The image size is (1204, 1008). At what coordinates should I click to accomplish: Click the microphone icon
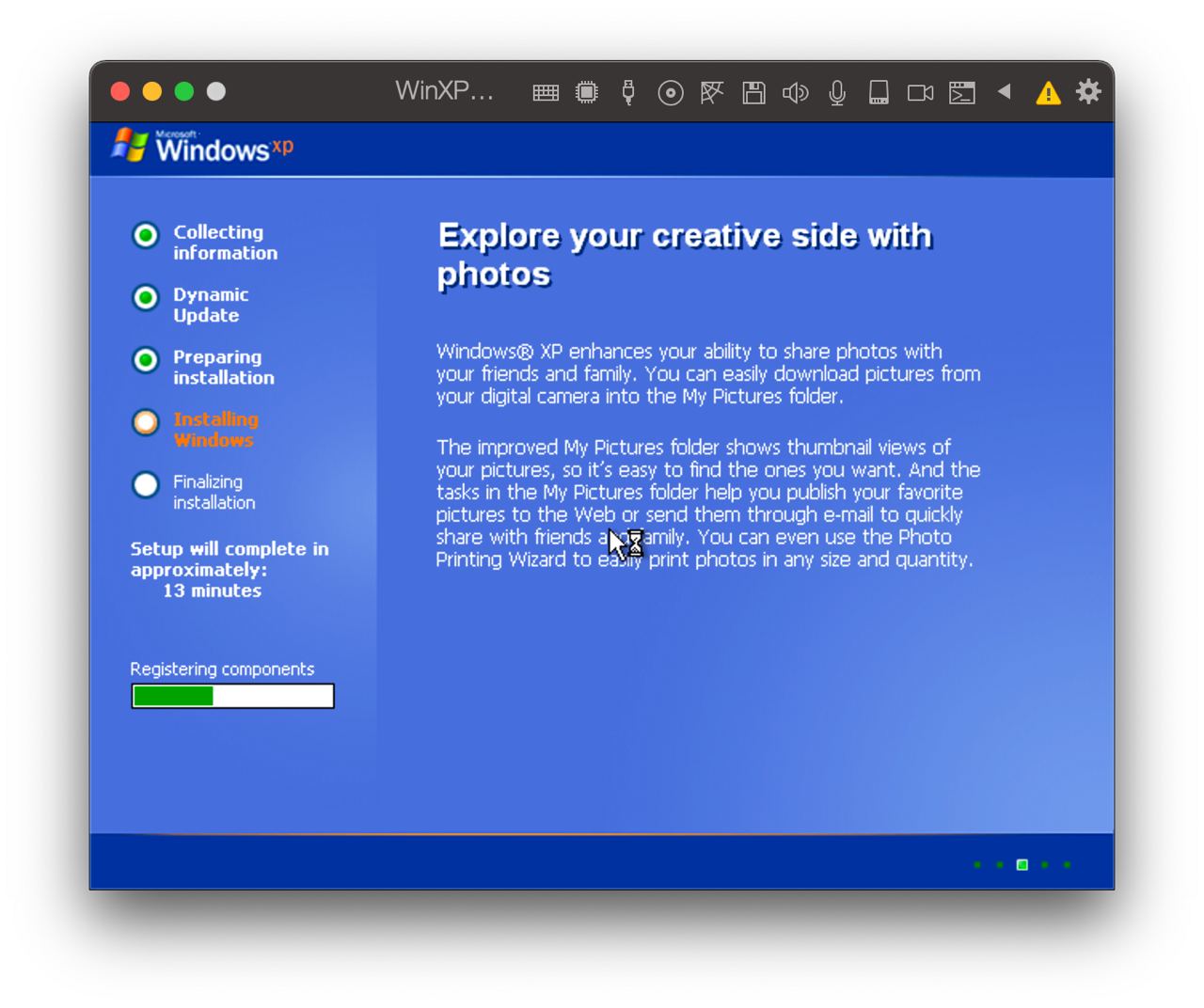837,92
